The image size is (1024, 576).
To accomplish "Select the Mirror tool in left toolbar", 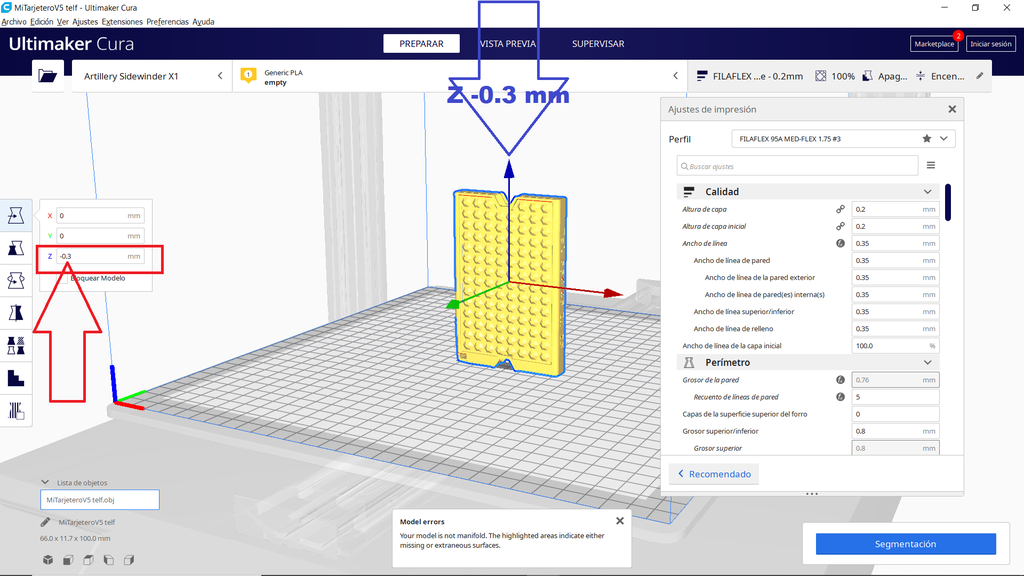I will click(x=16, y=313).
